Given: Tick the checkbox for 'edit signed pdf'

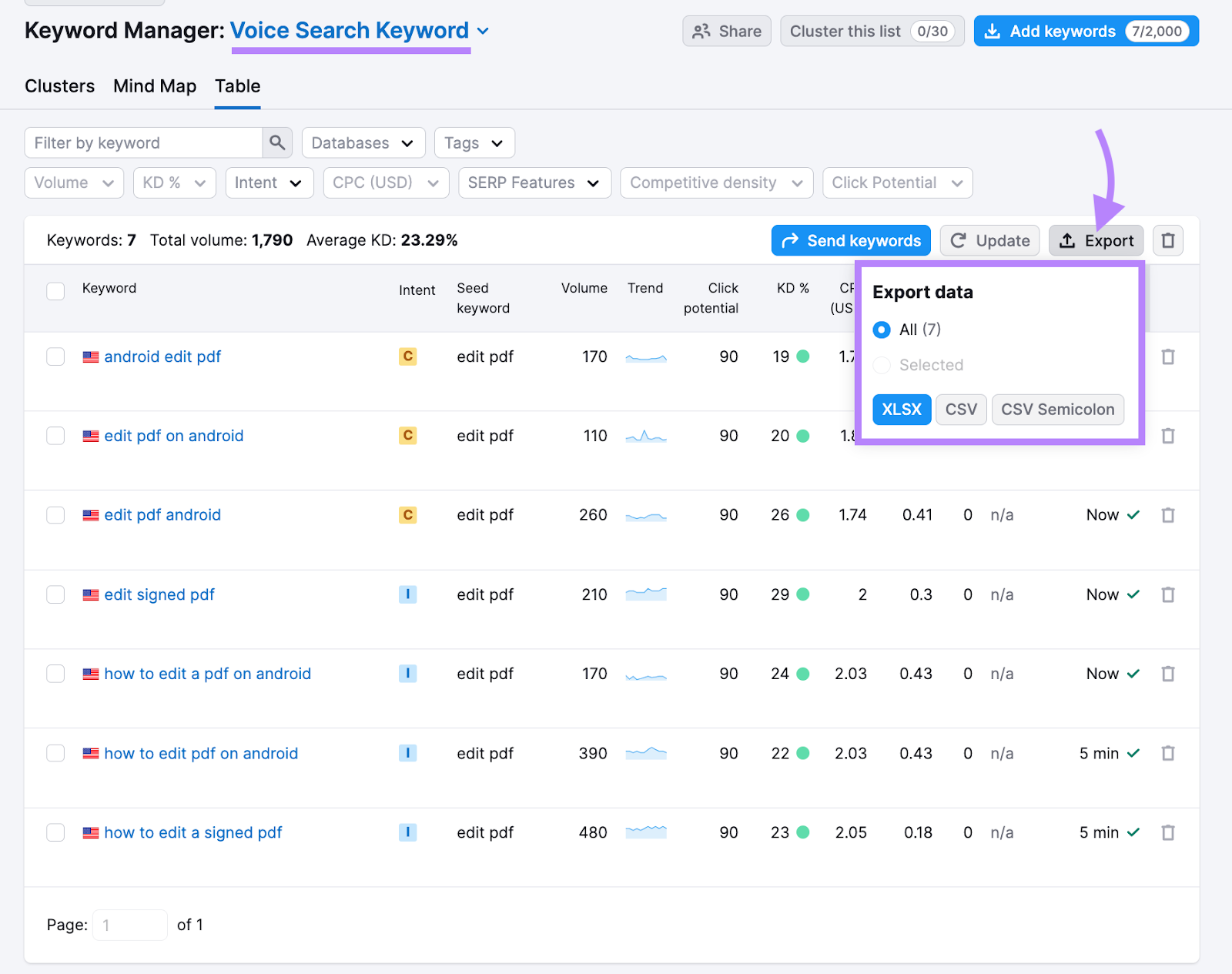Looking at the screenshot, I should coord(55,594).
